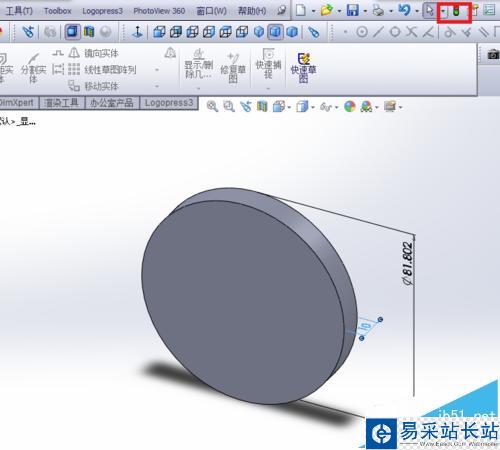Screen dimensions: 500x450
Task: Expand the Open file dropdown arrow
Action: point(339,11)
